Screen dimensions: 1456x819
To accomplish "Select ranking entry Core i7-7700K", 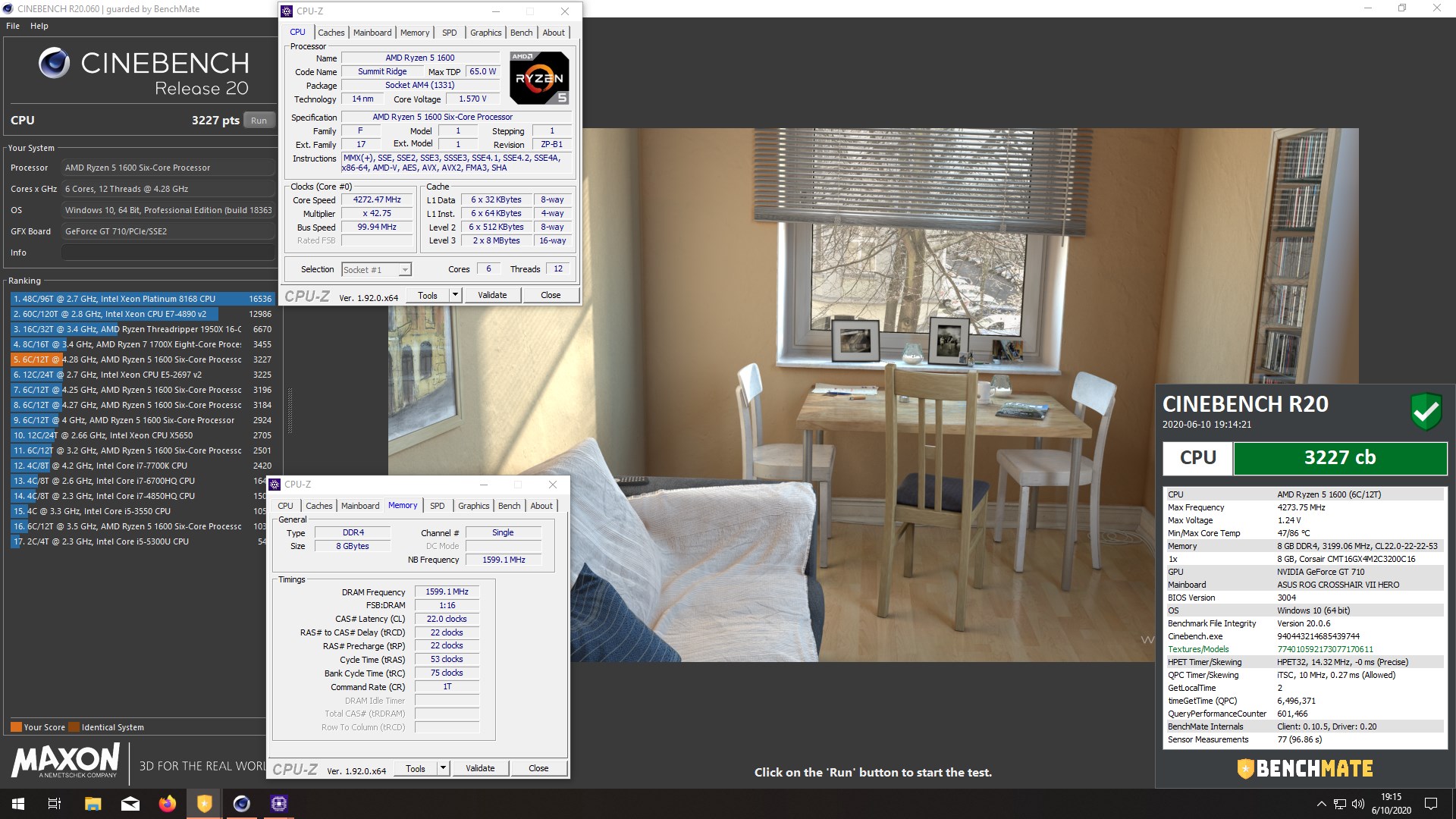I will (x=142, y=466).
